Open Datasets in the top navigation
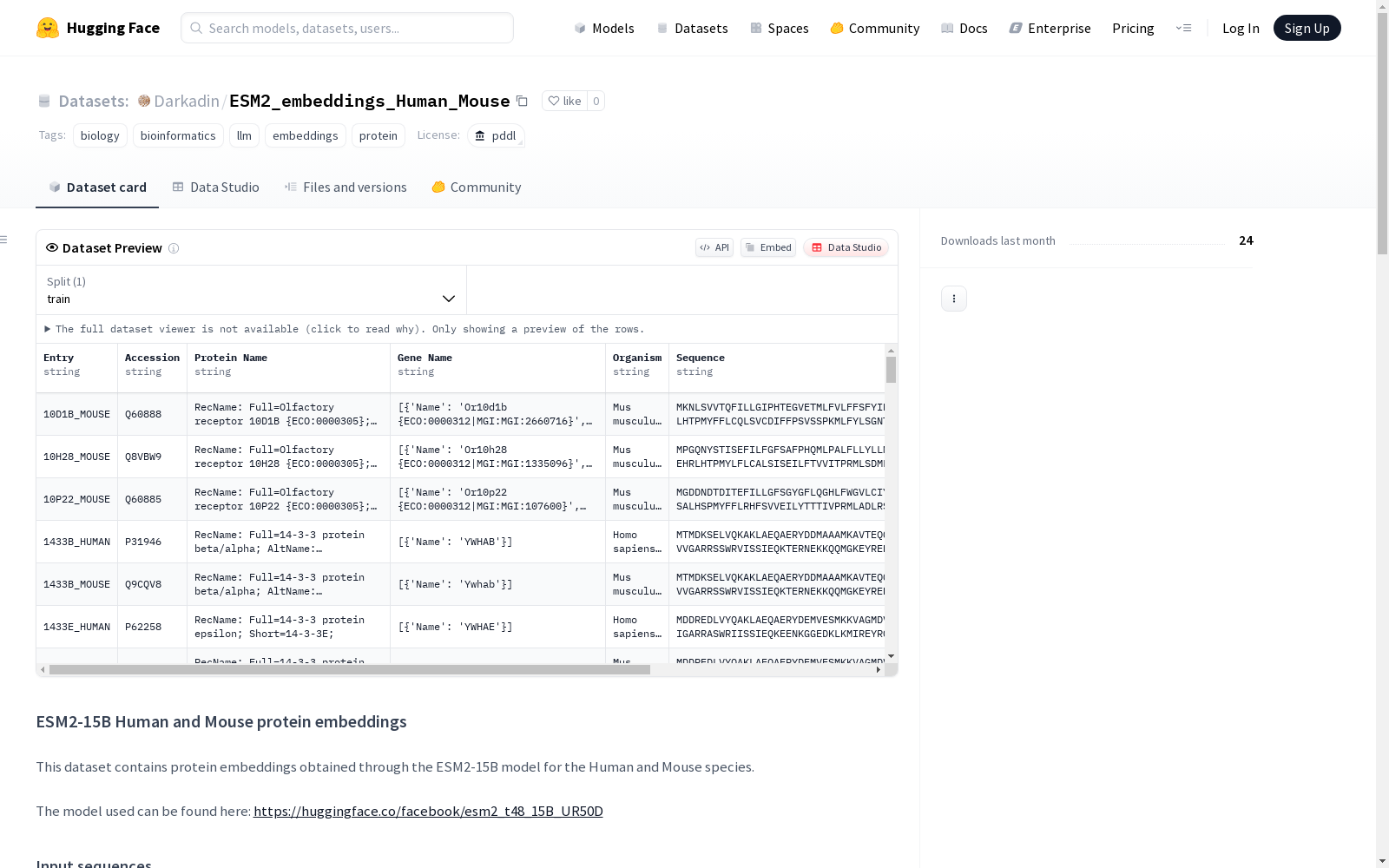The image size is (1389, 868). (x=692, y=28)
